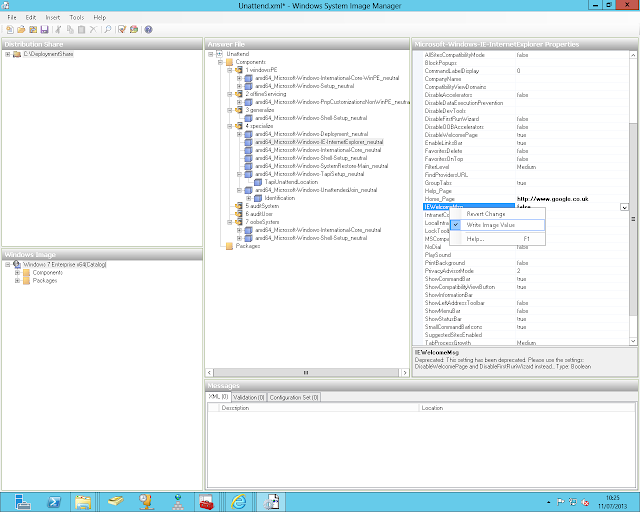This screenshot has width=640, height=512.
Task: Open the File menu
Action: [x=12, y=18]
